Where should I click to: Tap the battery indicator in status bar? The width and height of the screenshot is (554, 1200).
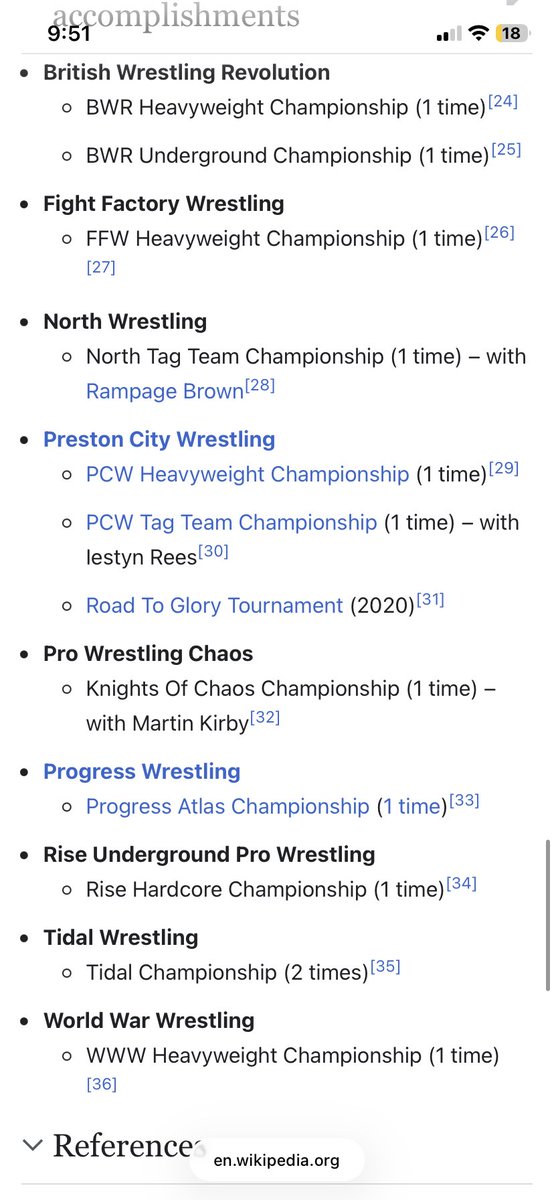pyautogui.click(x=511, y=33)
